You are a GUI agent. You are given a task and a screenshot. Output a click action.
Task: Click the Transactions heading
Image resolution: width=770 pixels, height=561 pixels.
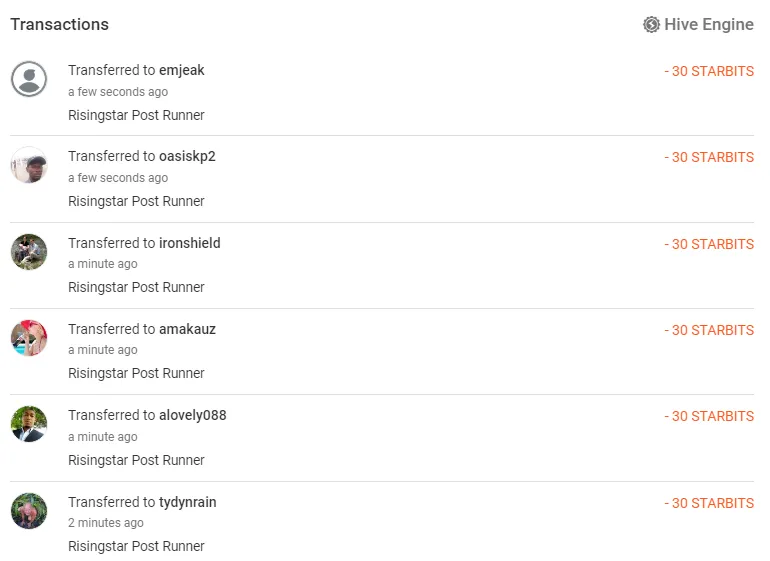point(59,25)
